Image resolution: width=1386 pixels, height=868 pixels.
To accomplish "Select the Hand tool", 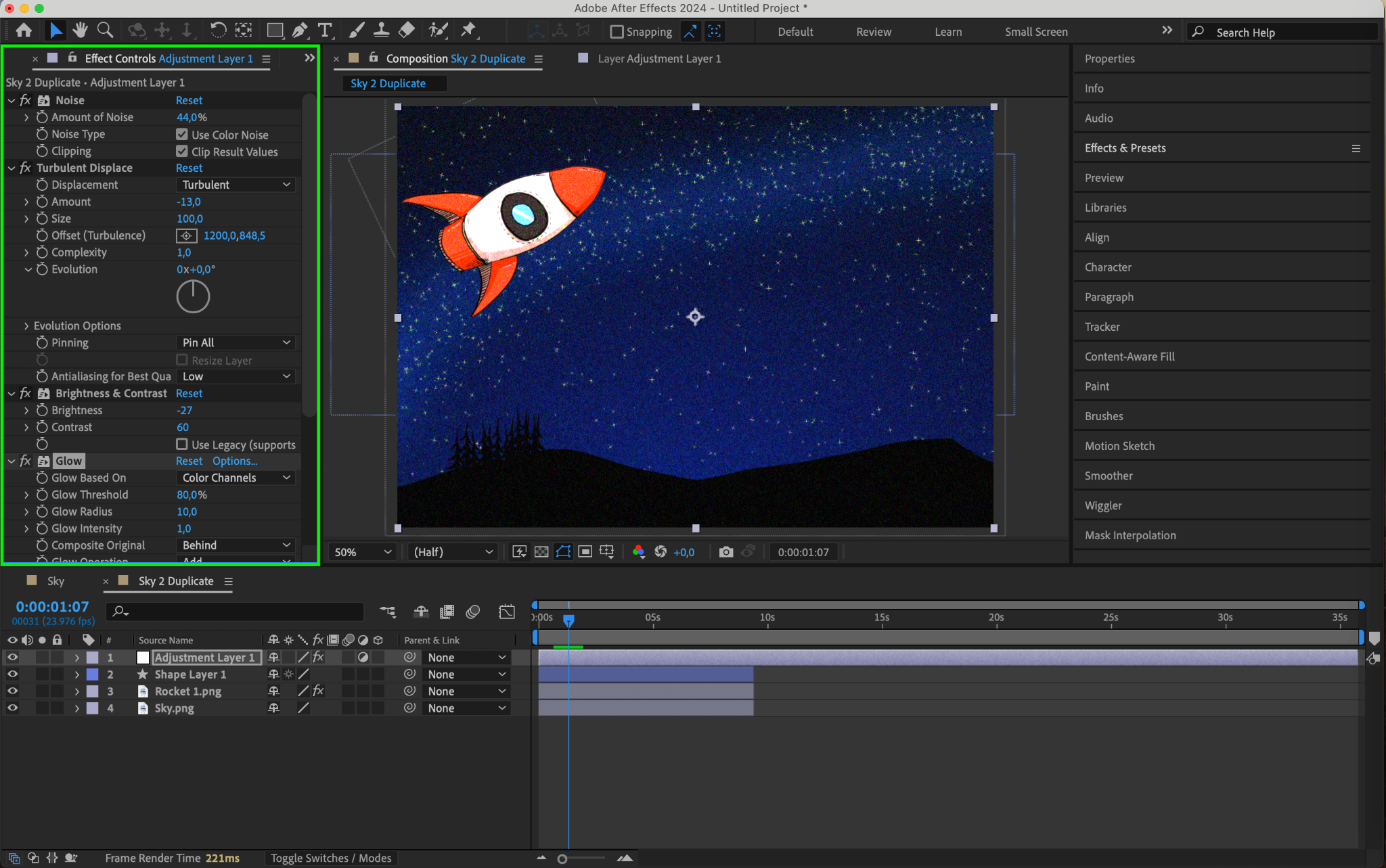I will click(81, 30).
